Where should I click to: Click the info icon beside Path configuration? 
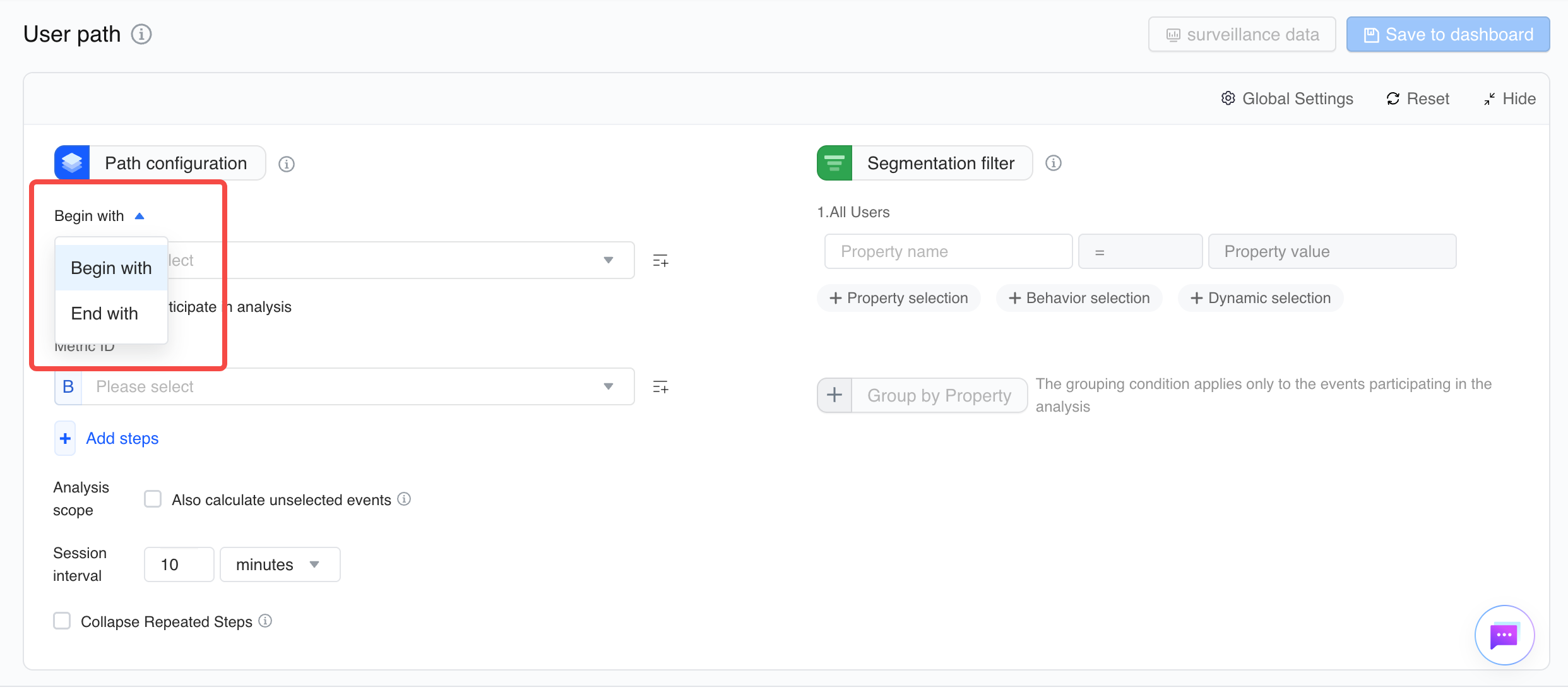tap(287, 164)
